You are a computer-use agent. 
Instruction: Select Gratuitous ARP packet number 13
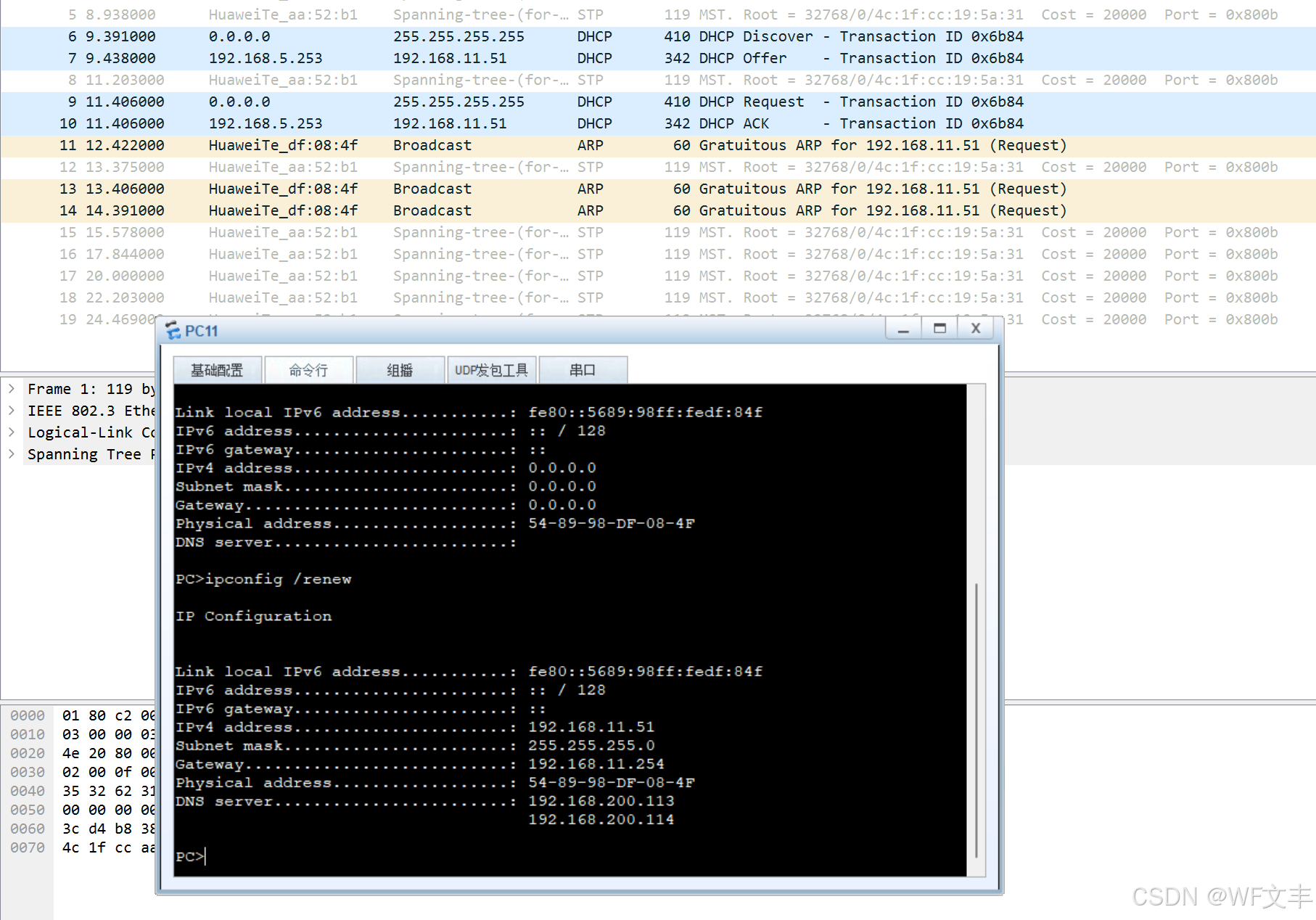coord(658,189)
